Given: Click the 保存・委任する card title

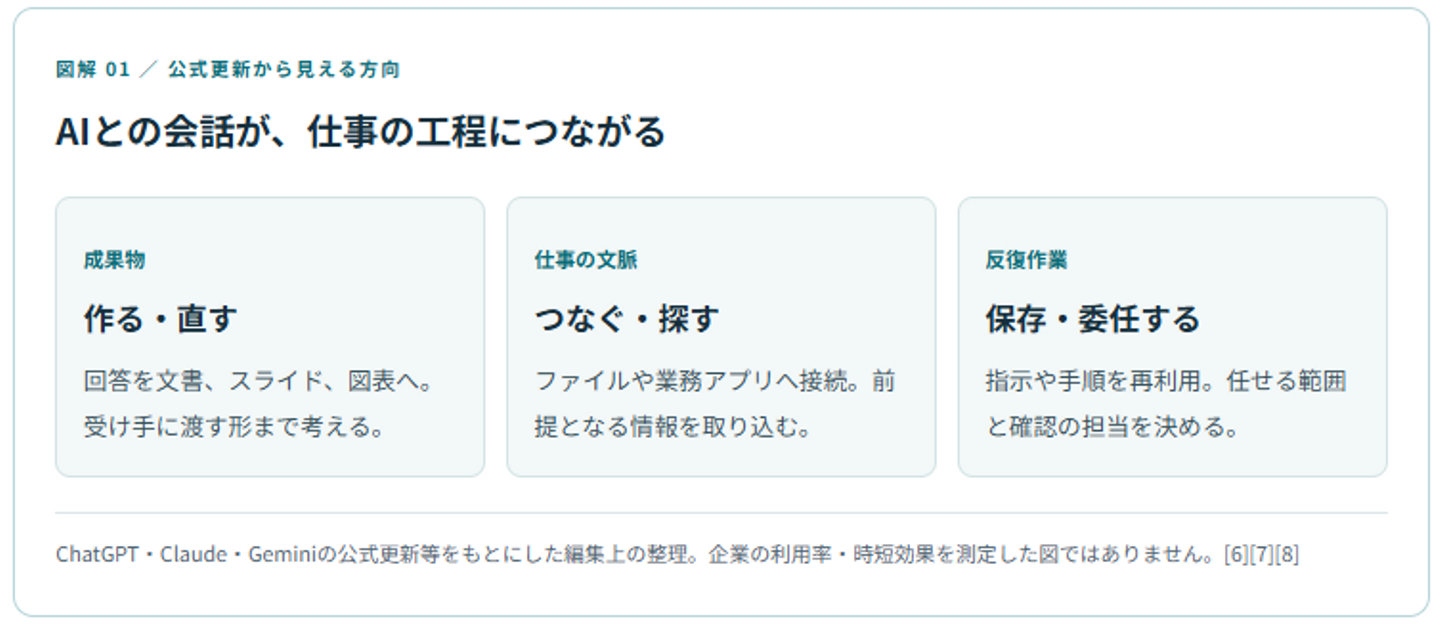Looking at the screenshot, I should [x=1092, y=320].
